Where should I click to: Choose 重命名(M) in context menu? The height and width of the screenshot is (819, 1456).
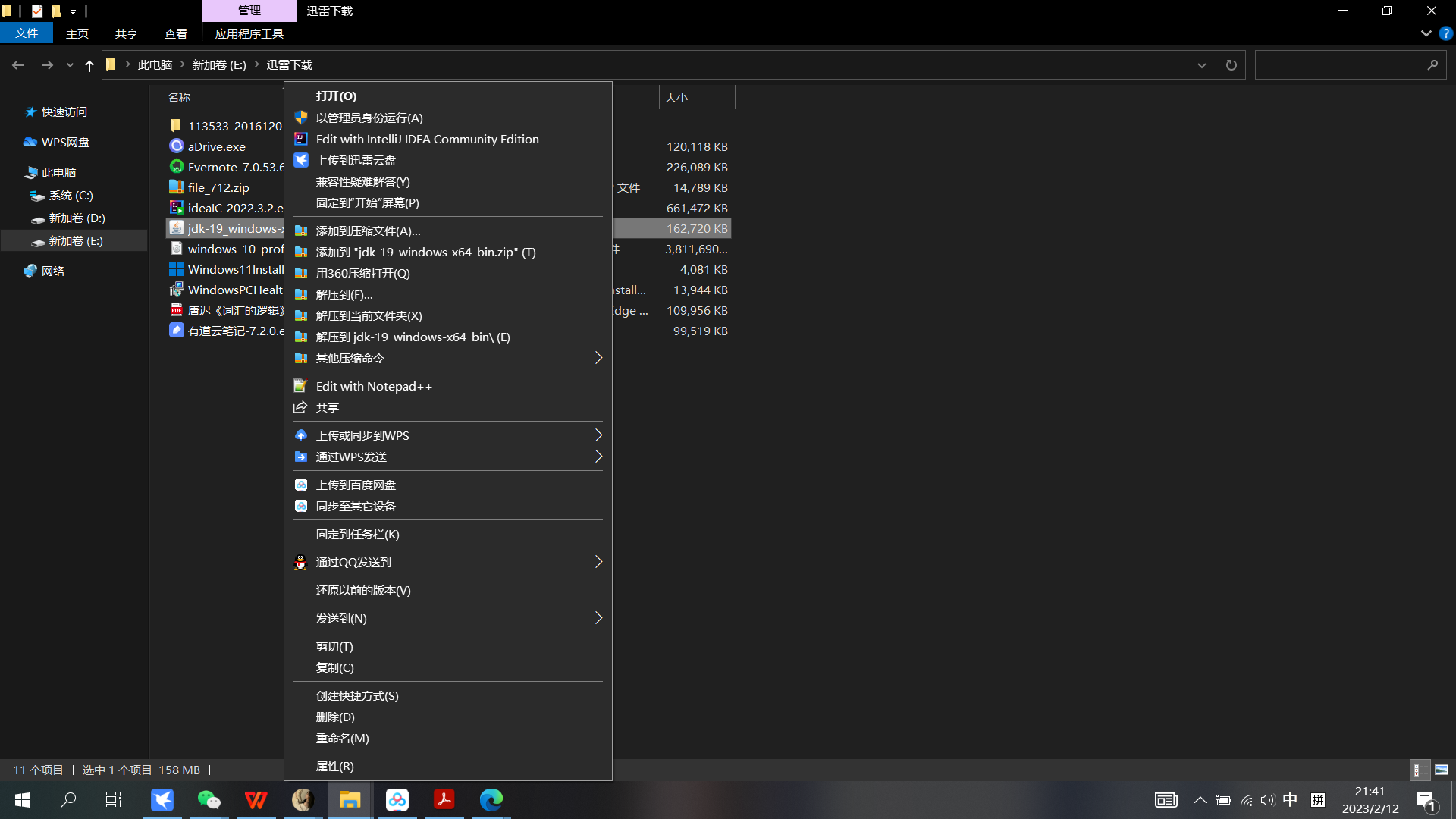[x=447, y=738]
